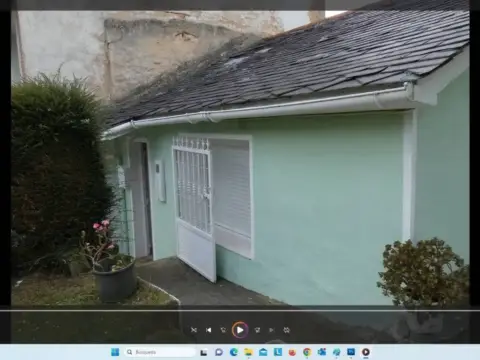Toggle repeat mode on

pos(286,330)
